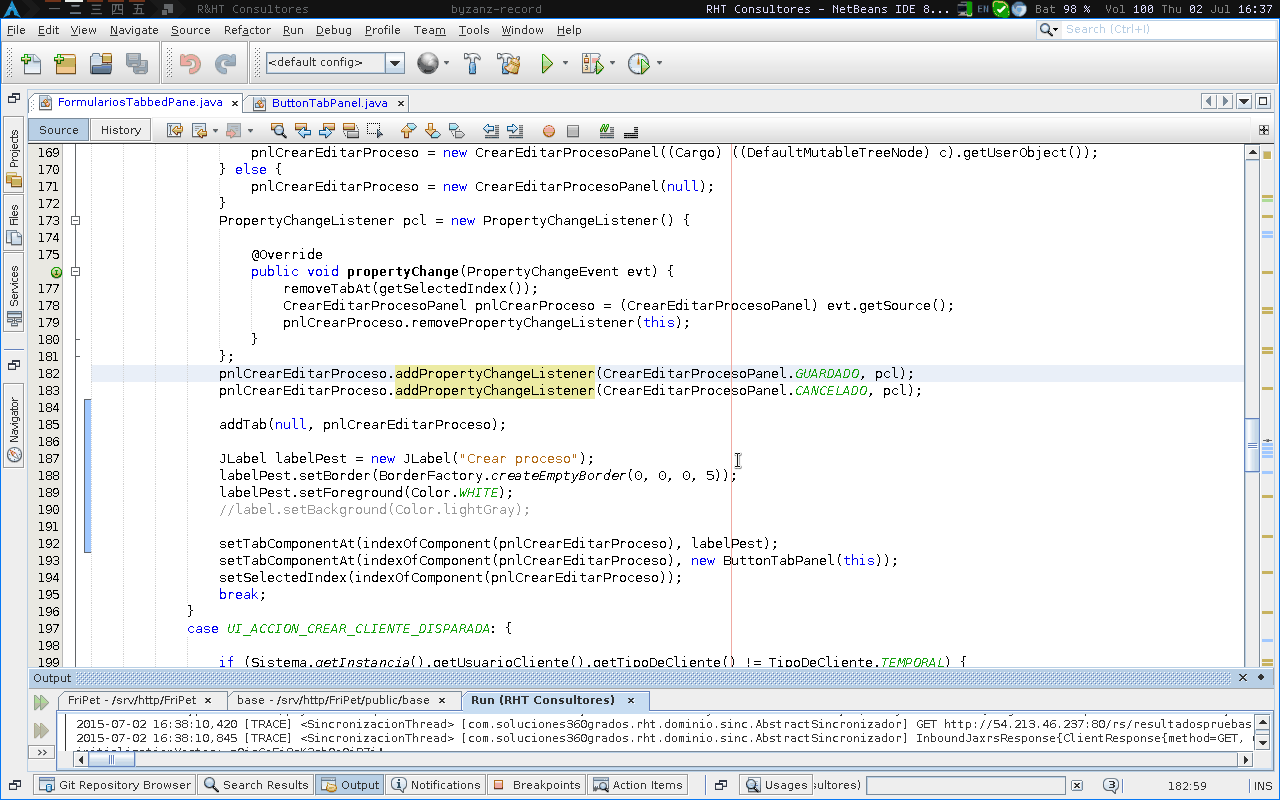Screen dimensions: 1280x800
Task: Click Find Selection magnifier icon in editor toolbar
Action: click(x=279, y=130)
